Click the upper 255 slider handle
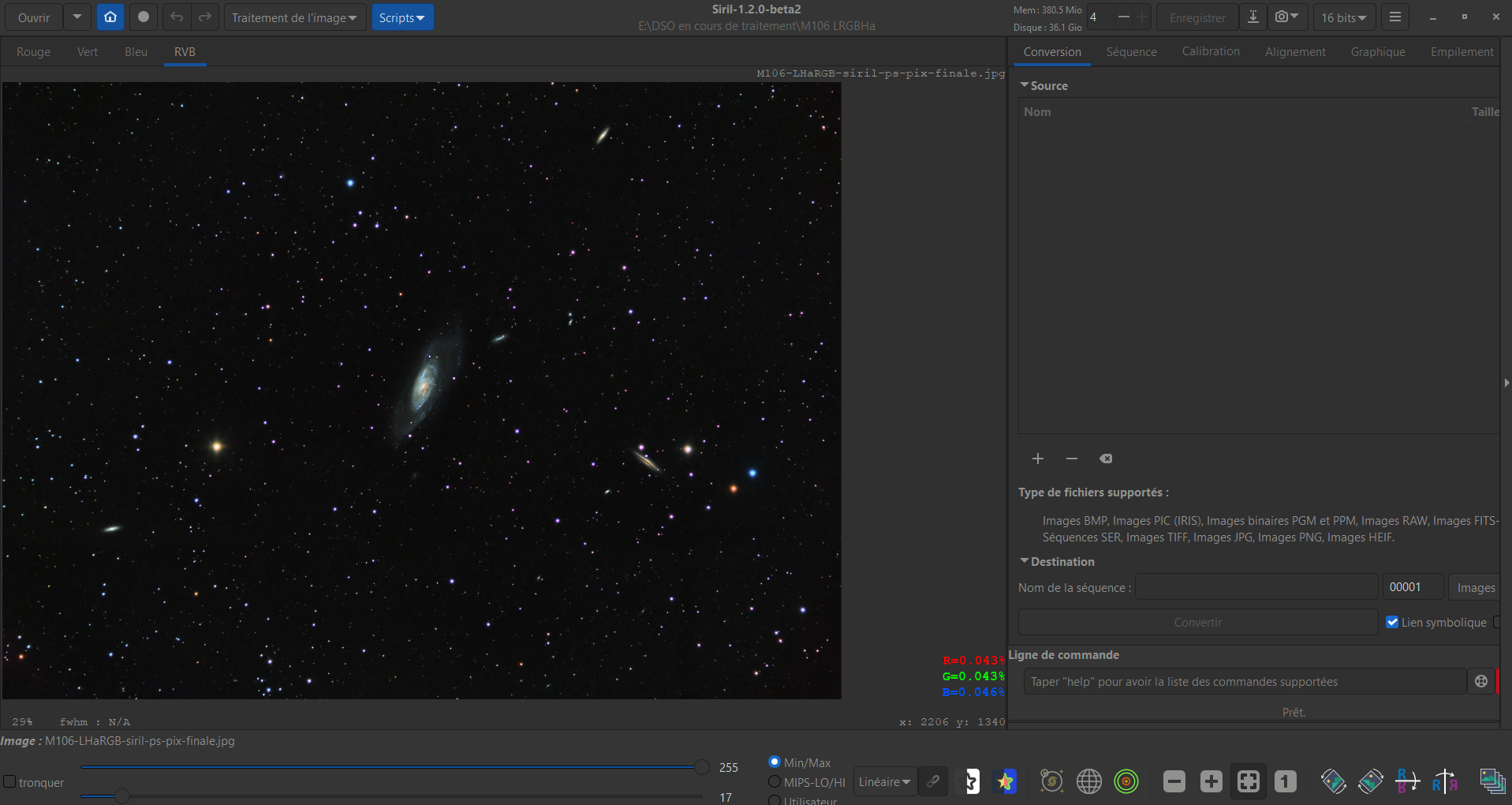Viewport: 1512px width, 805px height. coord(701,766)
